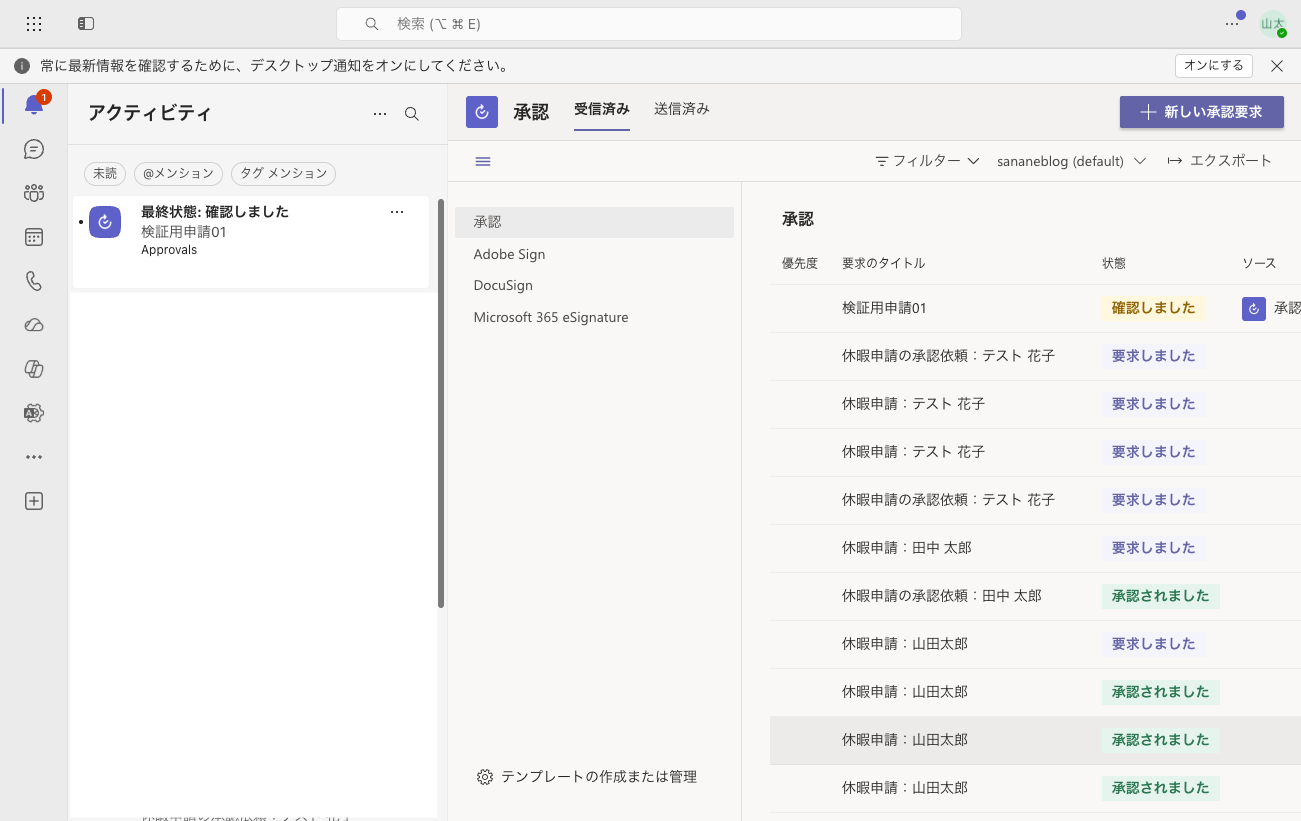
Task: Open the フィルター dropdown
Action: coord(927,161)
